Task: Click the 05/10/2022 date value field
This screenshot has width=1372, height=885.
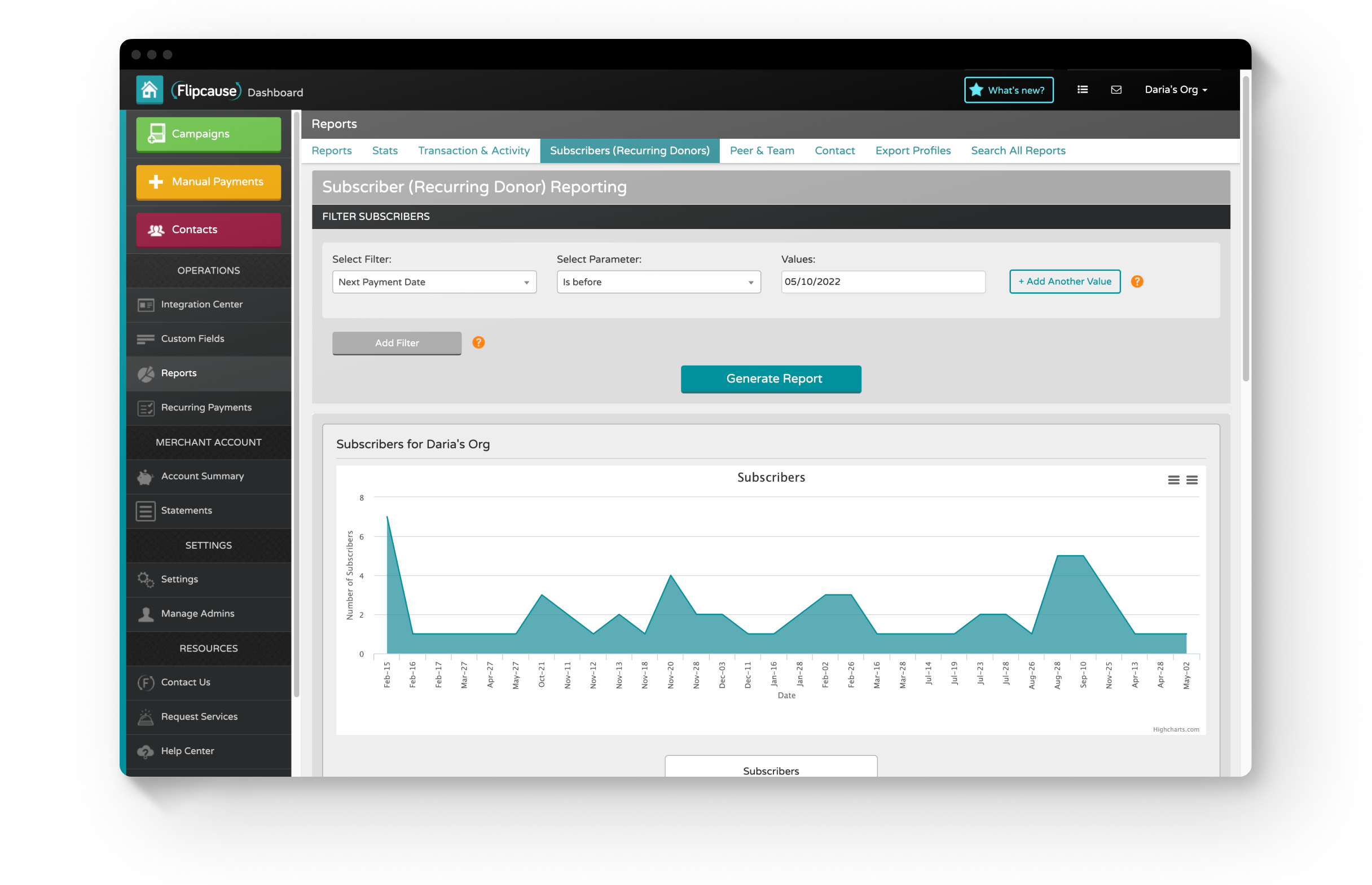Action: pos(883,281)
